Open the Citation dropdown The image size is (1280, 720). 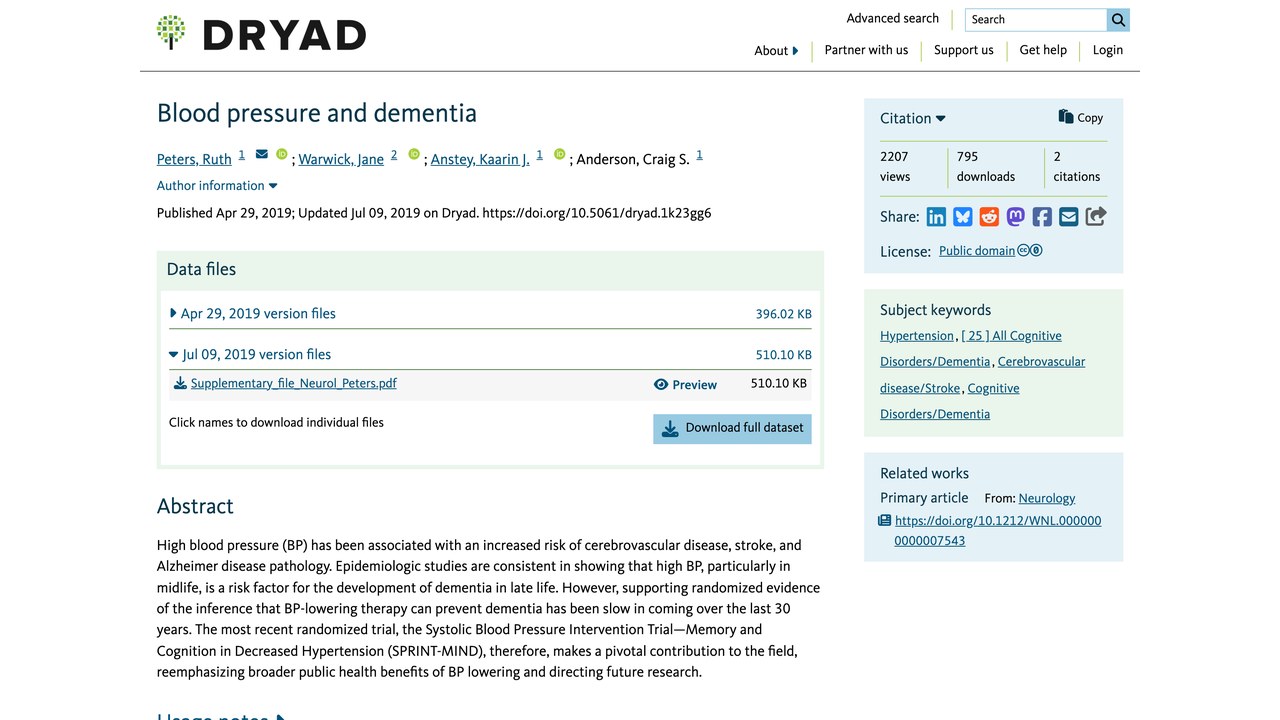coord(913,118)
